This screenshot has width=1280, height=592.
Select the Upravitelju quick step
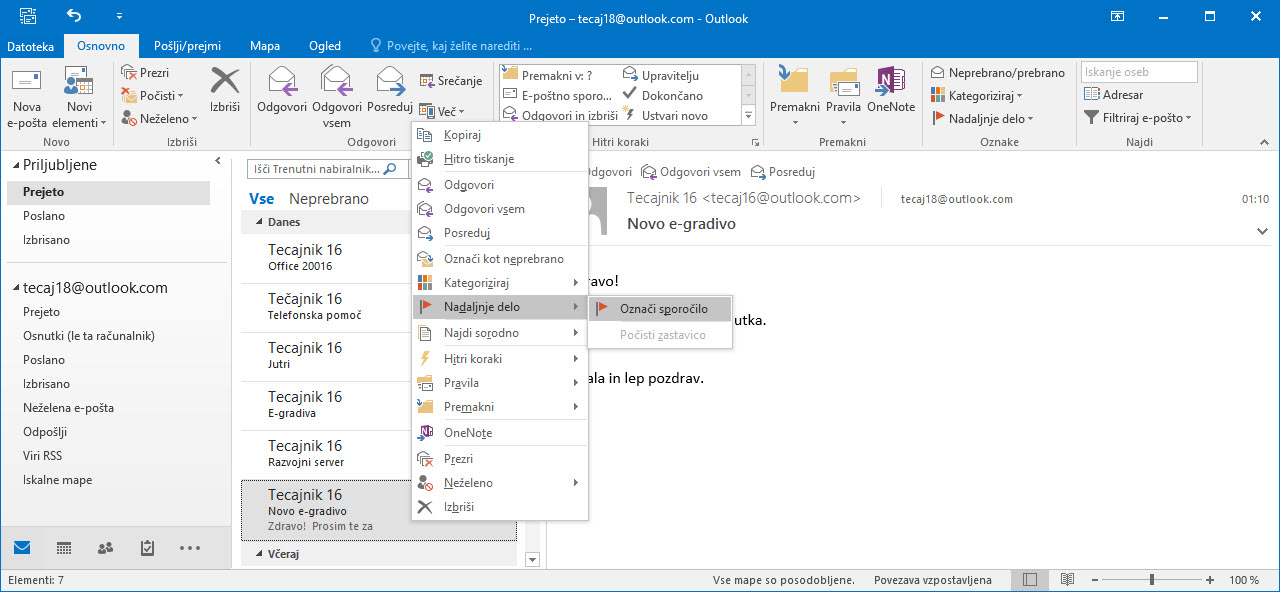[661, 75]
